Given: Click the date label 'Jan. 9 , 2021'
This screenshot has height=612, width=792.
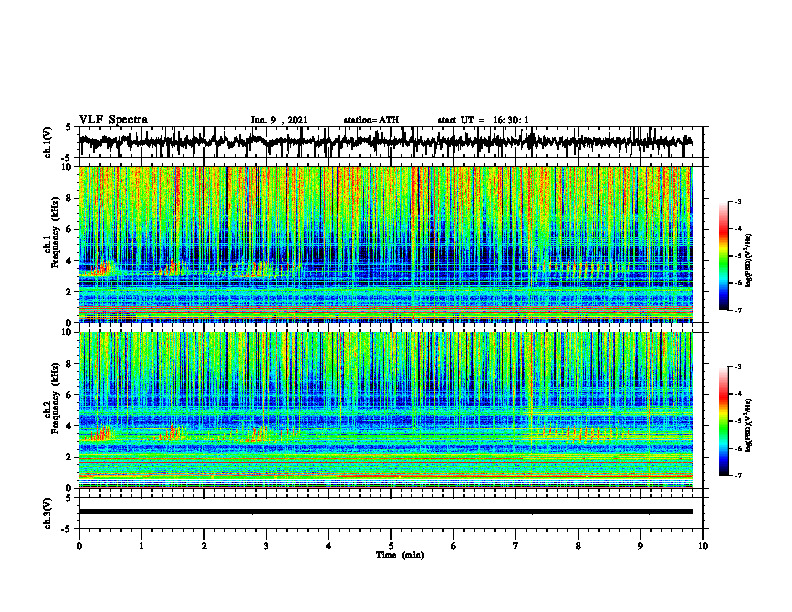Looking at the screenshot, I should [279, 120].
